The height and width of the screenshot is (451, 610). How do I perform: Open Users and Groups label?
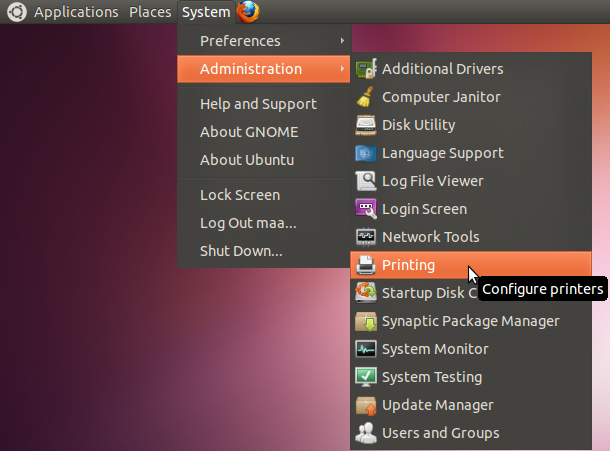tap(441, 433)
